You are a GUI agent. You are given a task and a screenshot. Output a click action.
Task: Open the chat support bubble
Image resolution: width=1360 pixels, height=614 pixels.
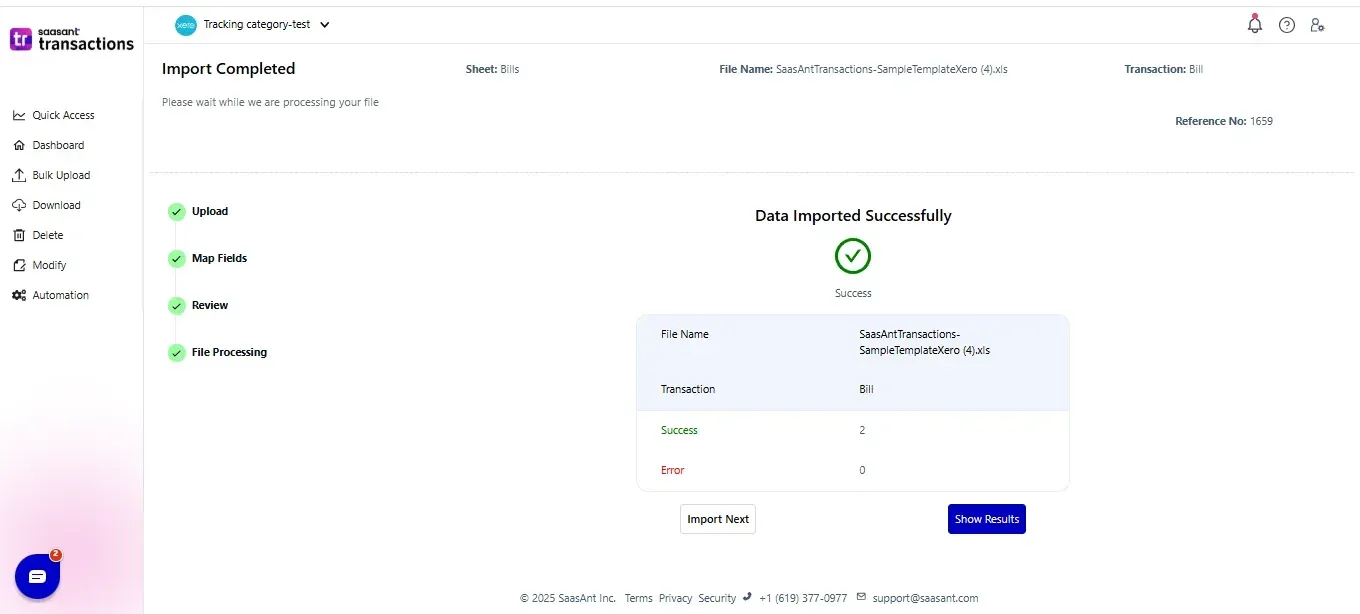pos(38,576)
